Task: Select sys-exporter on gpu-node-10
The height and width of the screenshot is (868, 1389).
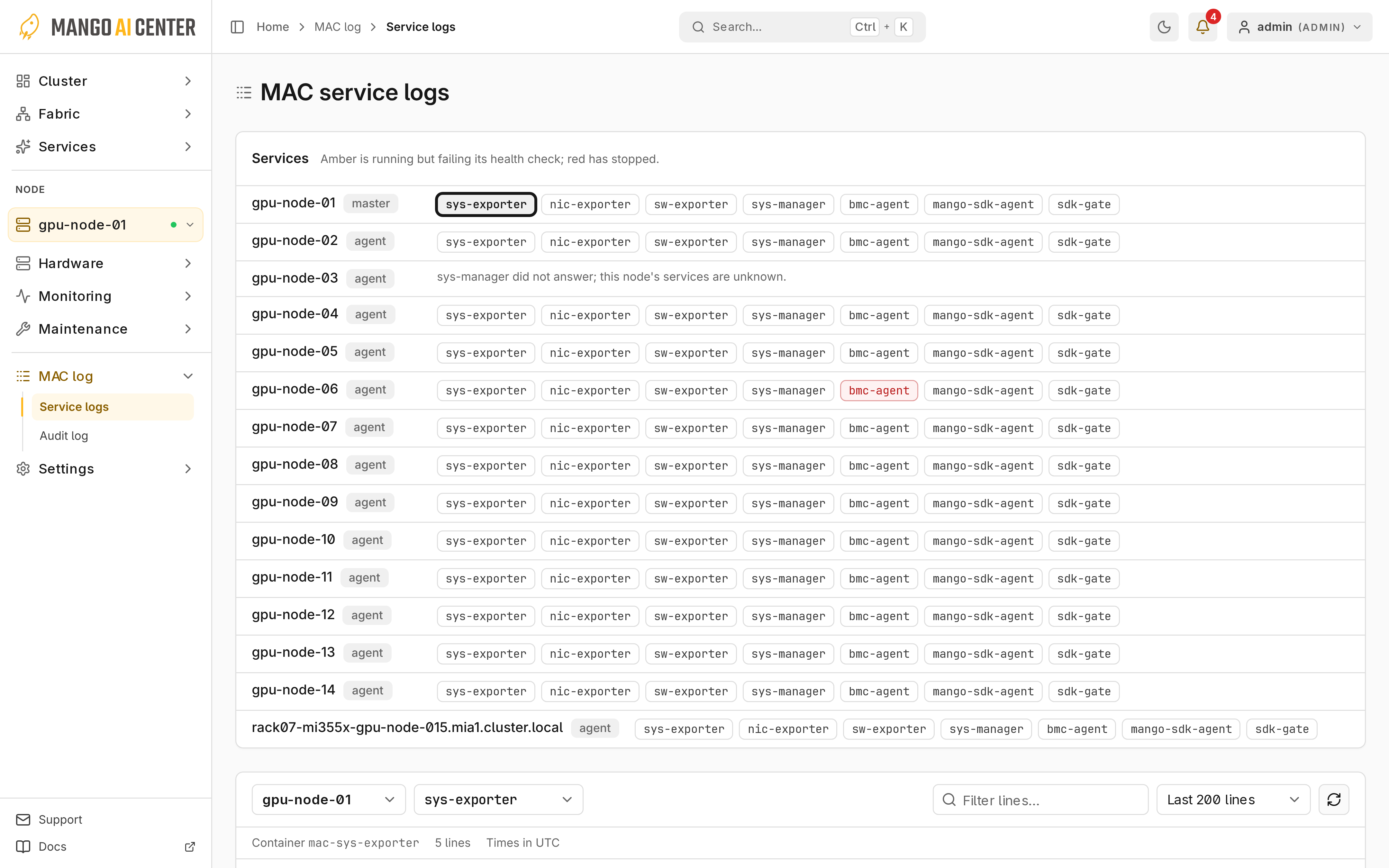Action: (486, 541)
